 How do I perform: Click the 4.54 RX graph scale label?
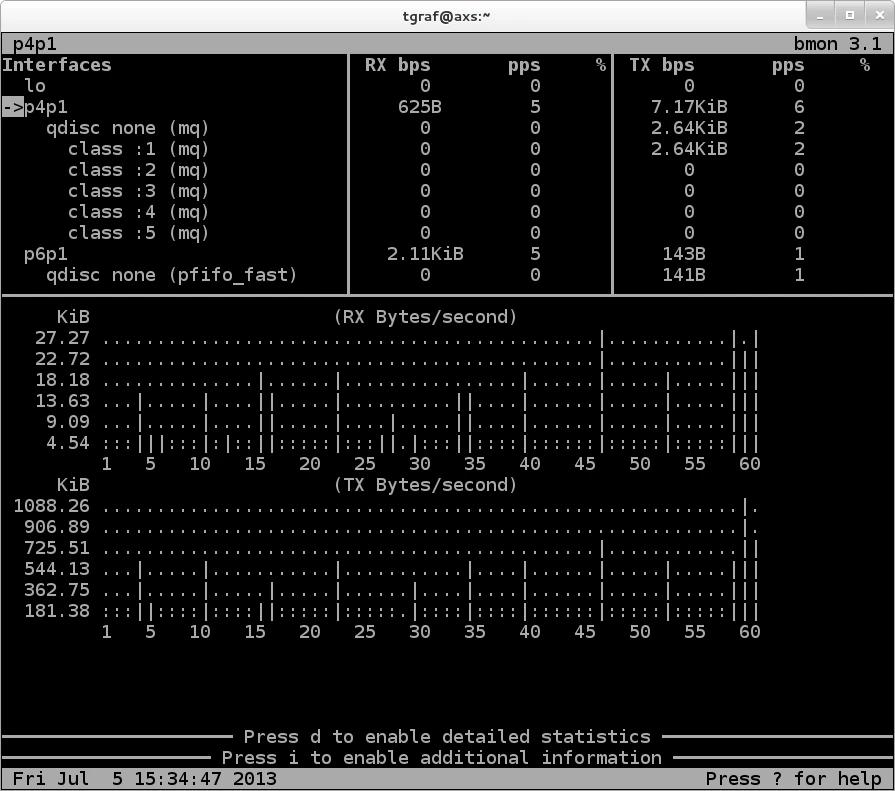click(68, 443)
